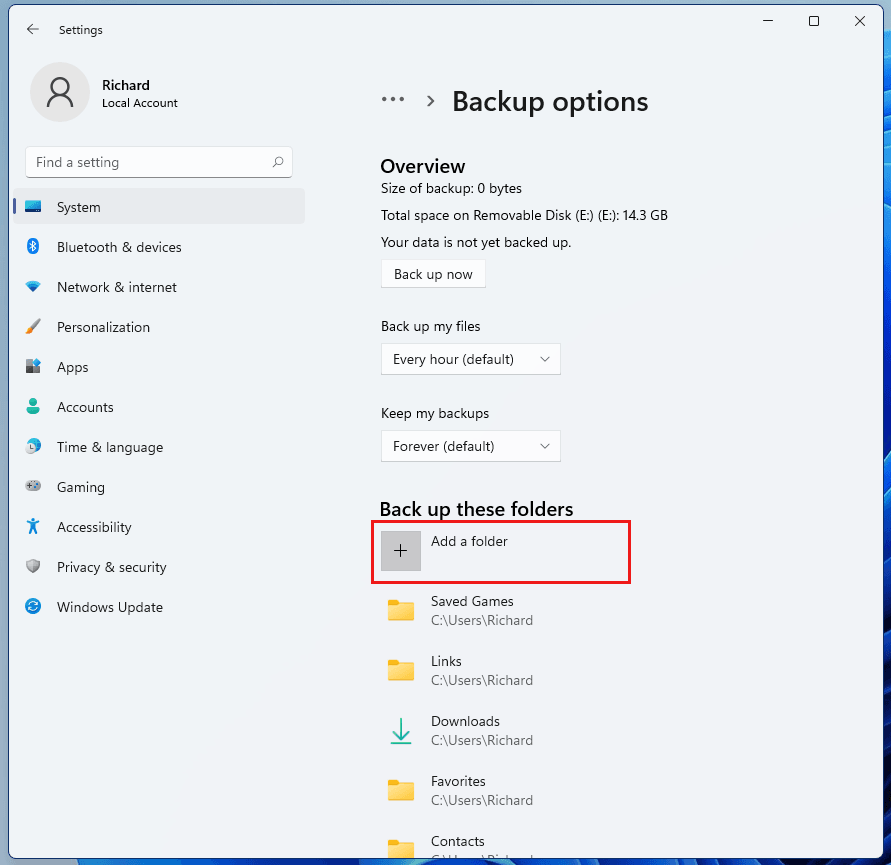Click the System monitor icon
Image resolution: width=891 pixels, height=865 pixels.
point(33,206)
